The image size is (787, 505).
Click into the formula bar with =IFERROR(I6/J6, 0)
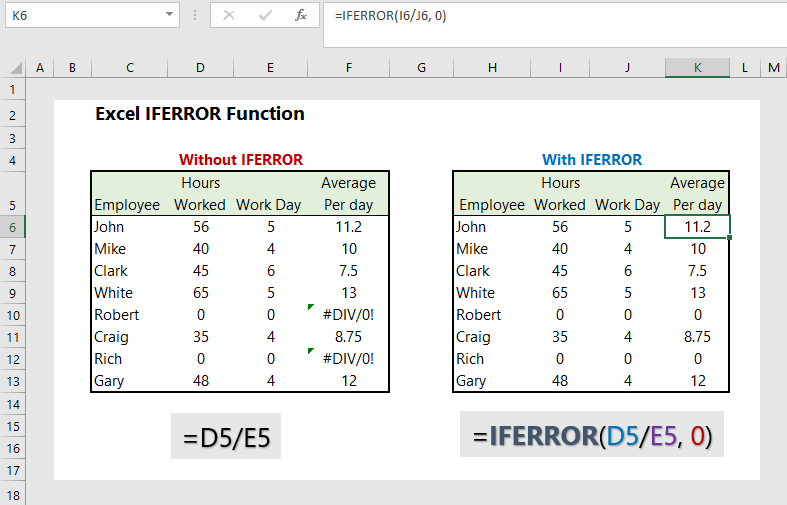click(555, 25)
